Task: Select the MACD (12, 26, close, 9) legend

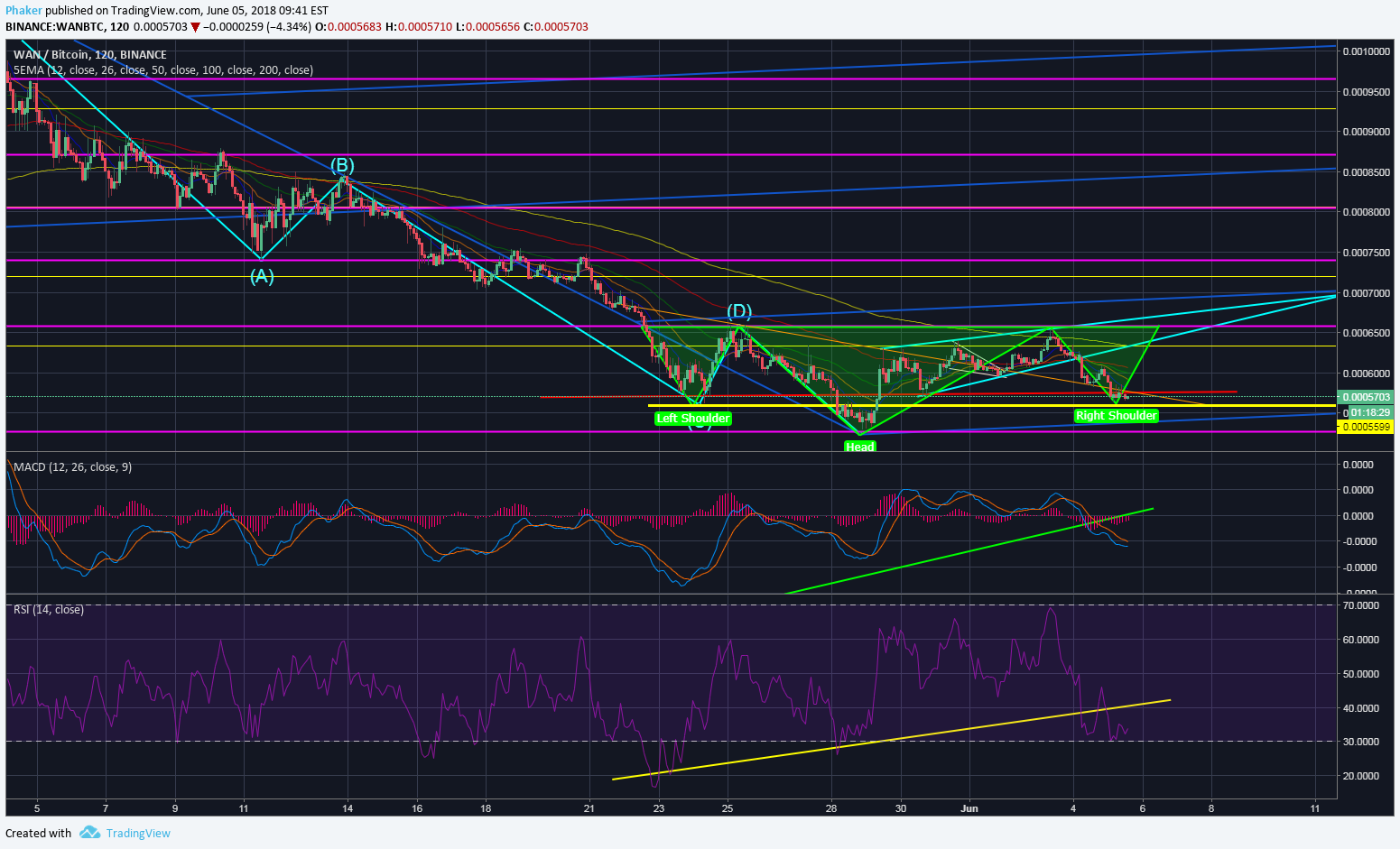Action: [73, 466]
